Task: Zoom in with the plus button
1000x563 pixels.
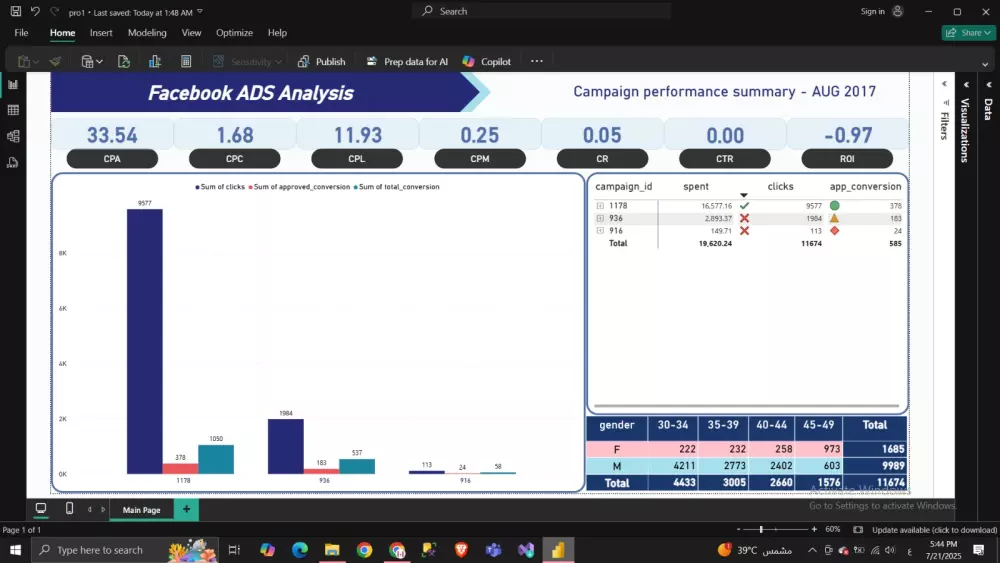Action: [x=814, y=529]
